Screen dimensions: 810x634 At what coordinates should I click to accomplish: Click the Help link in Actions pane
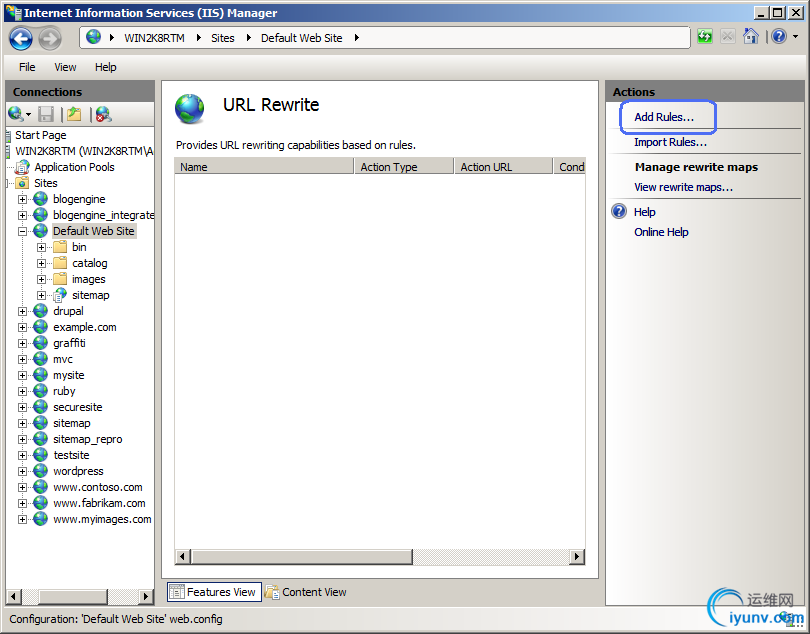click(x=644, y=212)
